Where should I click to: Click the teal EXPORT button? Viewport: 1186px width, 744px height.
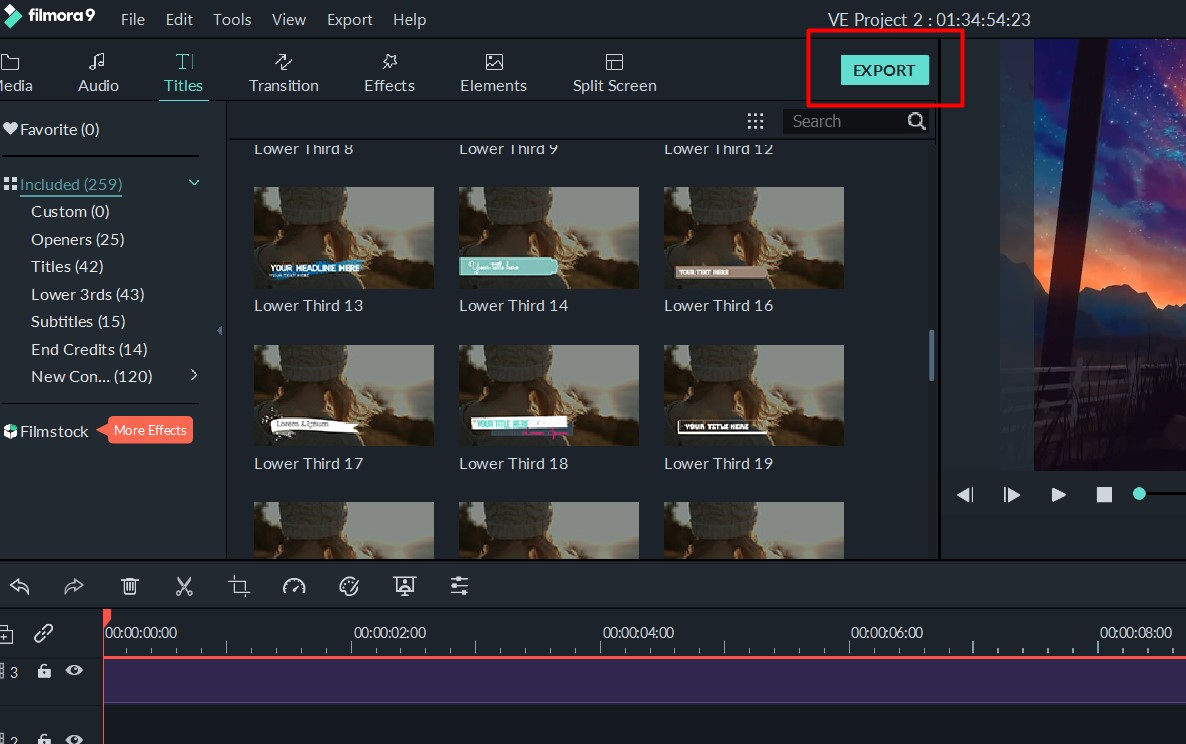[x=884, y=70]
